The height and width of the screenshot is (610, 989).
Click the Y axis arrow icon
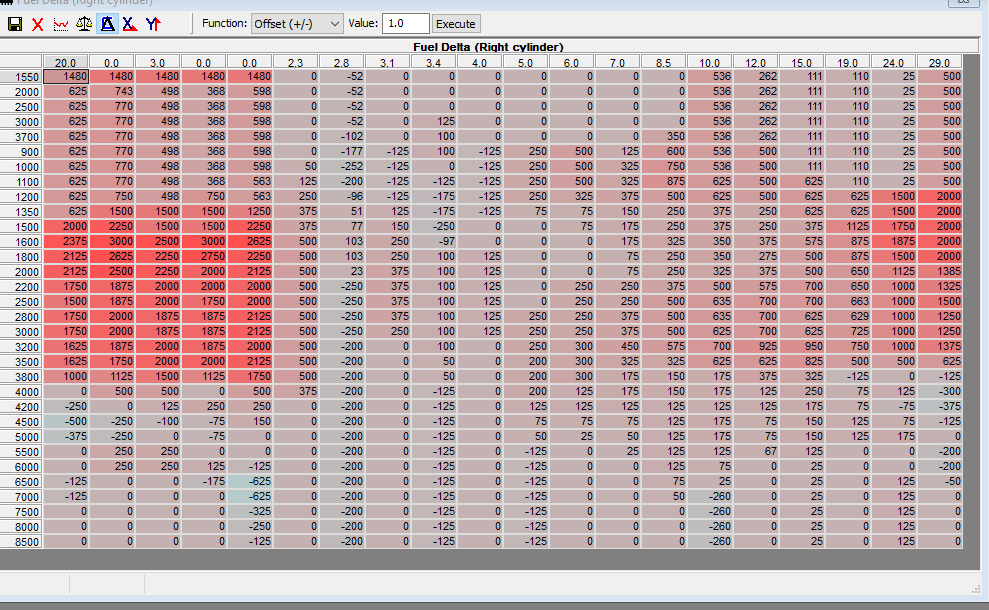click(153, 23)
